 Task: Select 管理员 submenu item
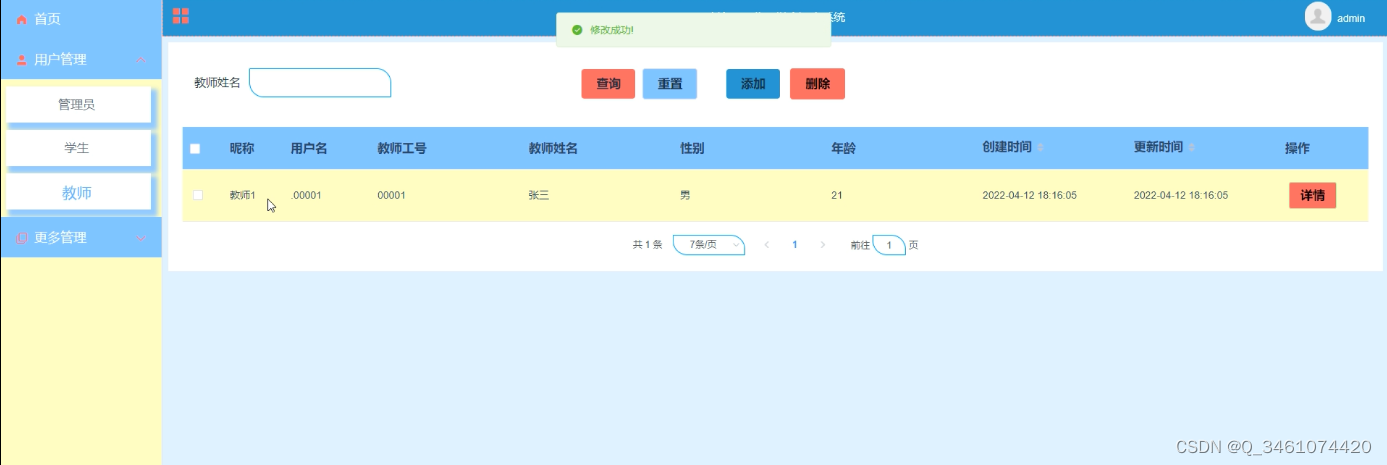pos(77,104)
